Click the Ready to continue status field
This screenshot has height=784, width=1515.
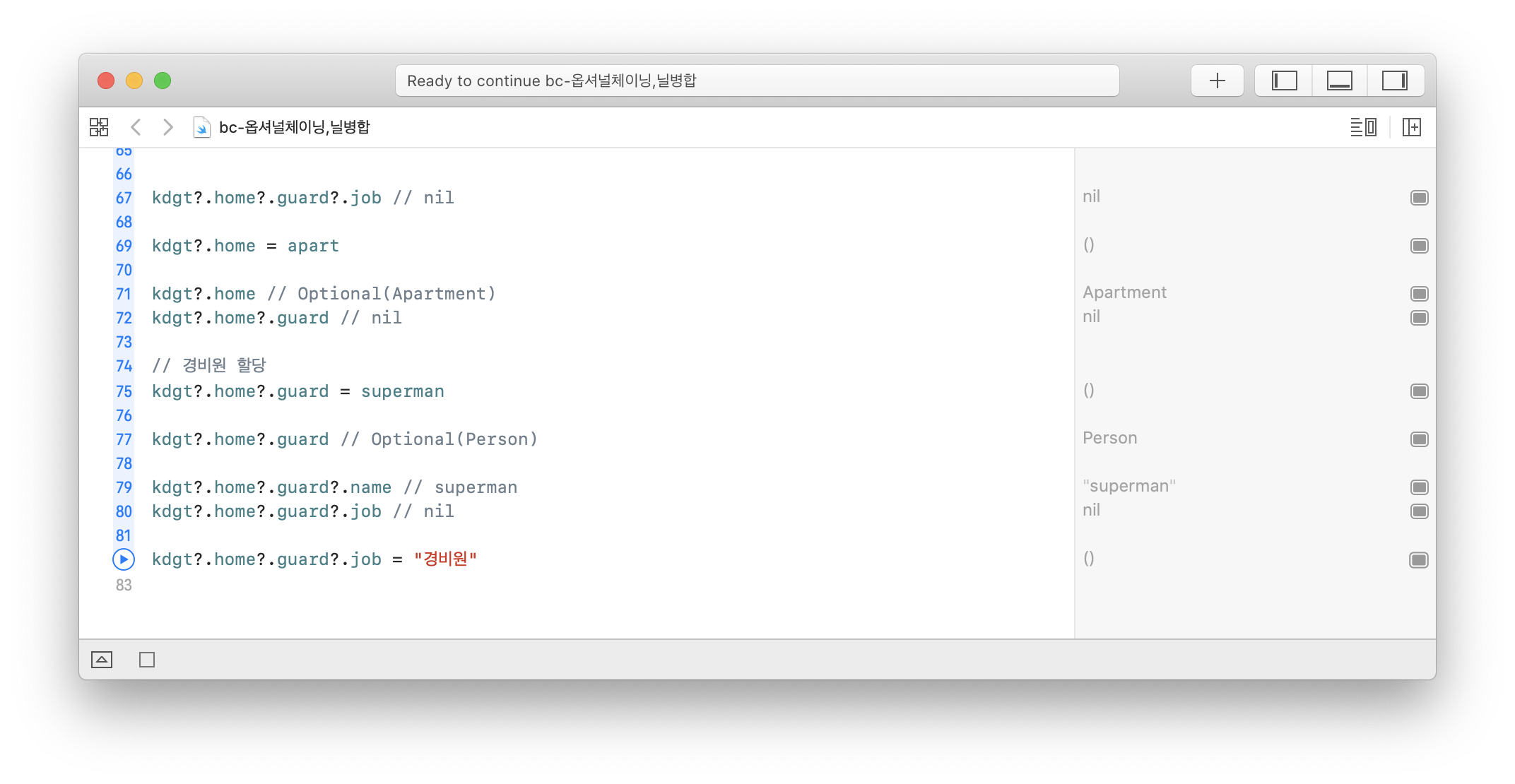756,81
